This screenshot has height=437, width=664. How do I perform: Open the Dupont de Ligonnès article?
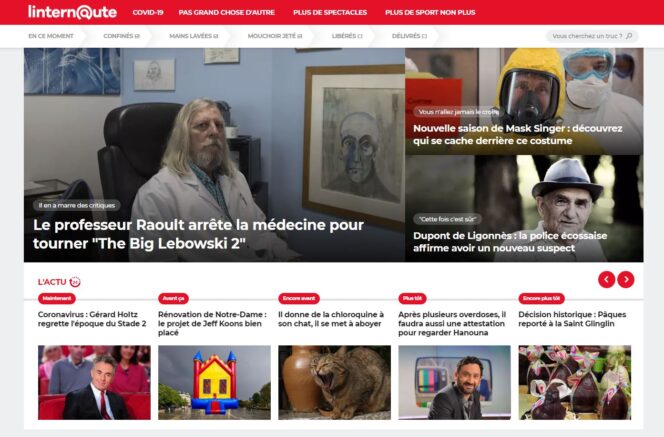coord(510,241)
